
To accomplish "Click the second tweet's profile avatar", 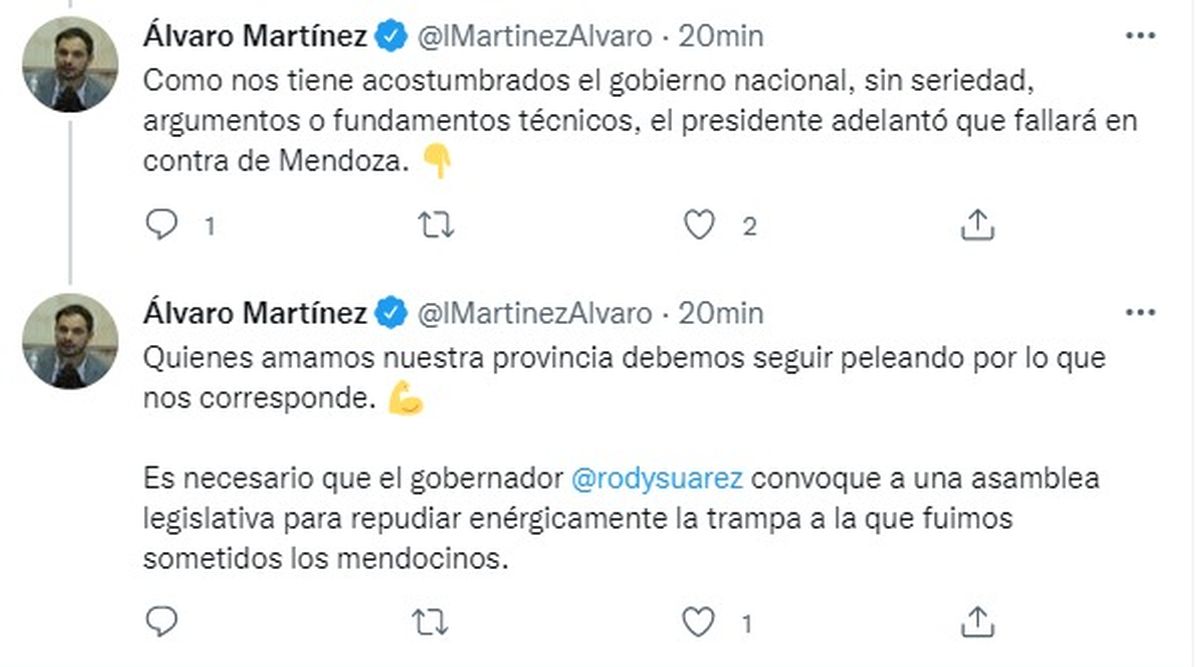I will click(x=70, y=341).
